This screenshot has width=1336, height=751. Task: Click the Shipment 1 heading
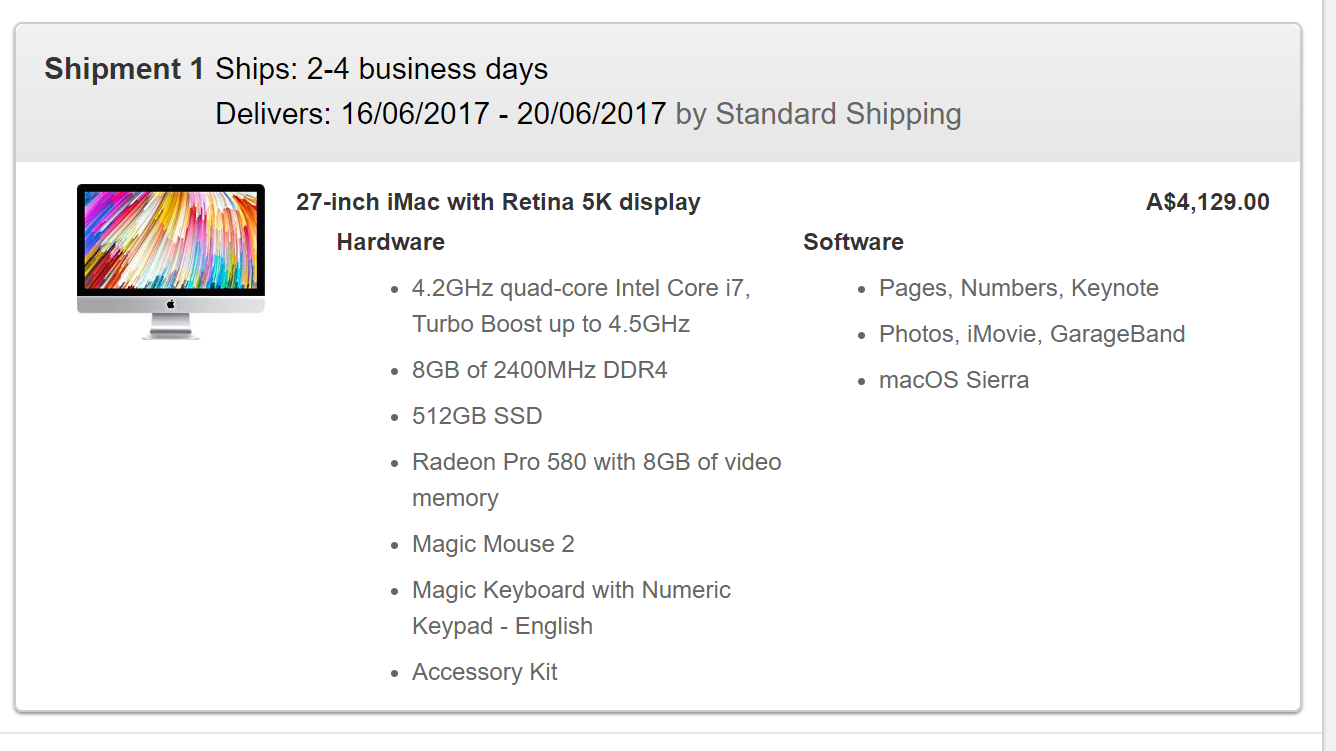coord(125,69)
